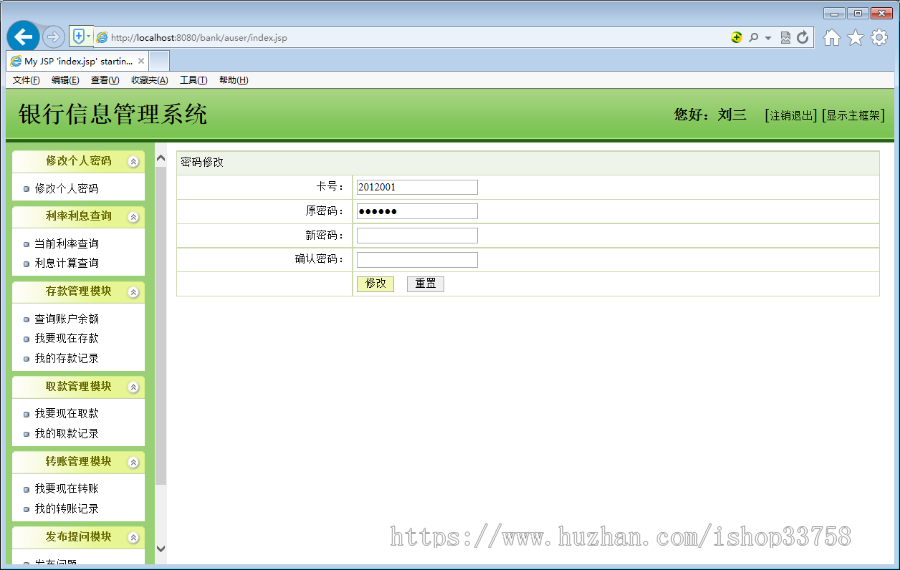Open browser Tools gear icon
The width and height of the screenshot is (900, 570).
click(x=879, y=38)
